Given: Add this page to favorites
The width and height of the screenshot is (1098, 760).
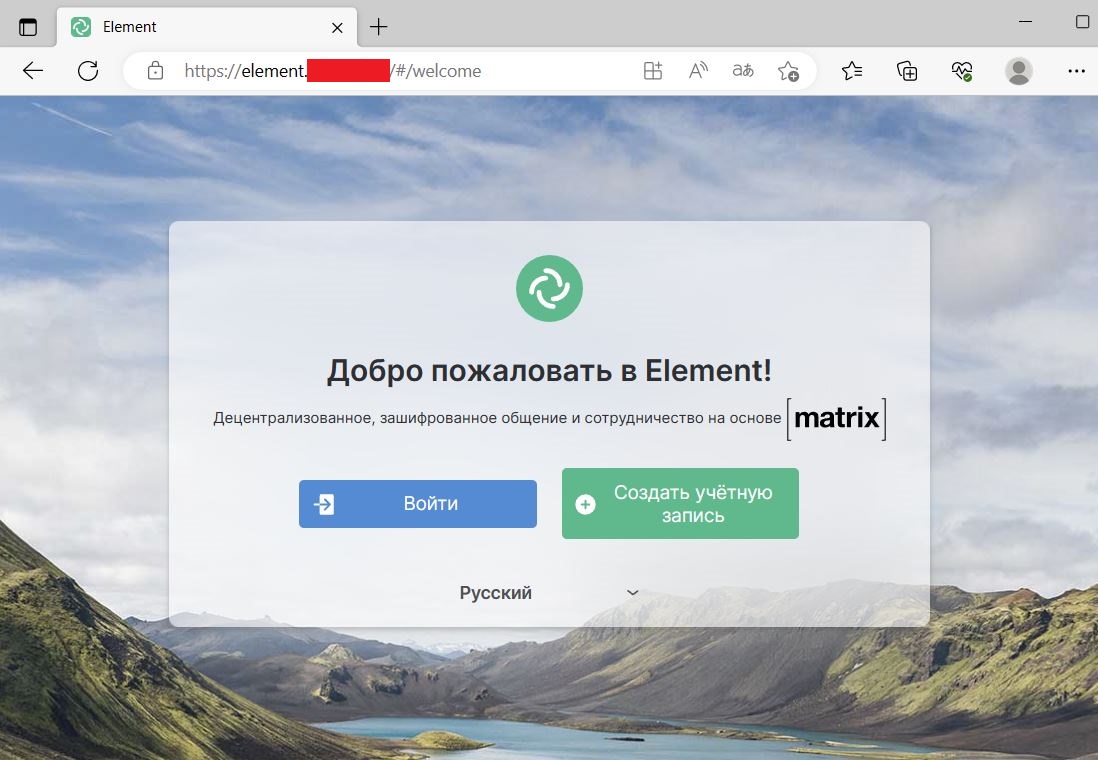Looking at the screenshot, I should 788,71.
